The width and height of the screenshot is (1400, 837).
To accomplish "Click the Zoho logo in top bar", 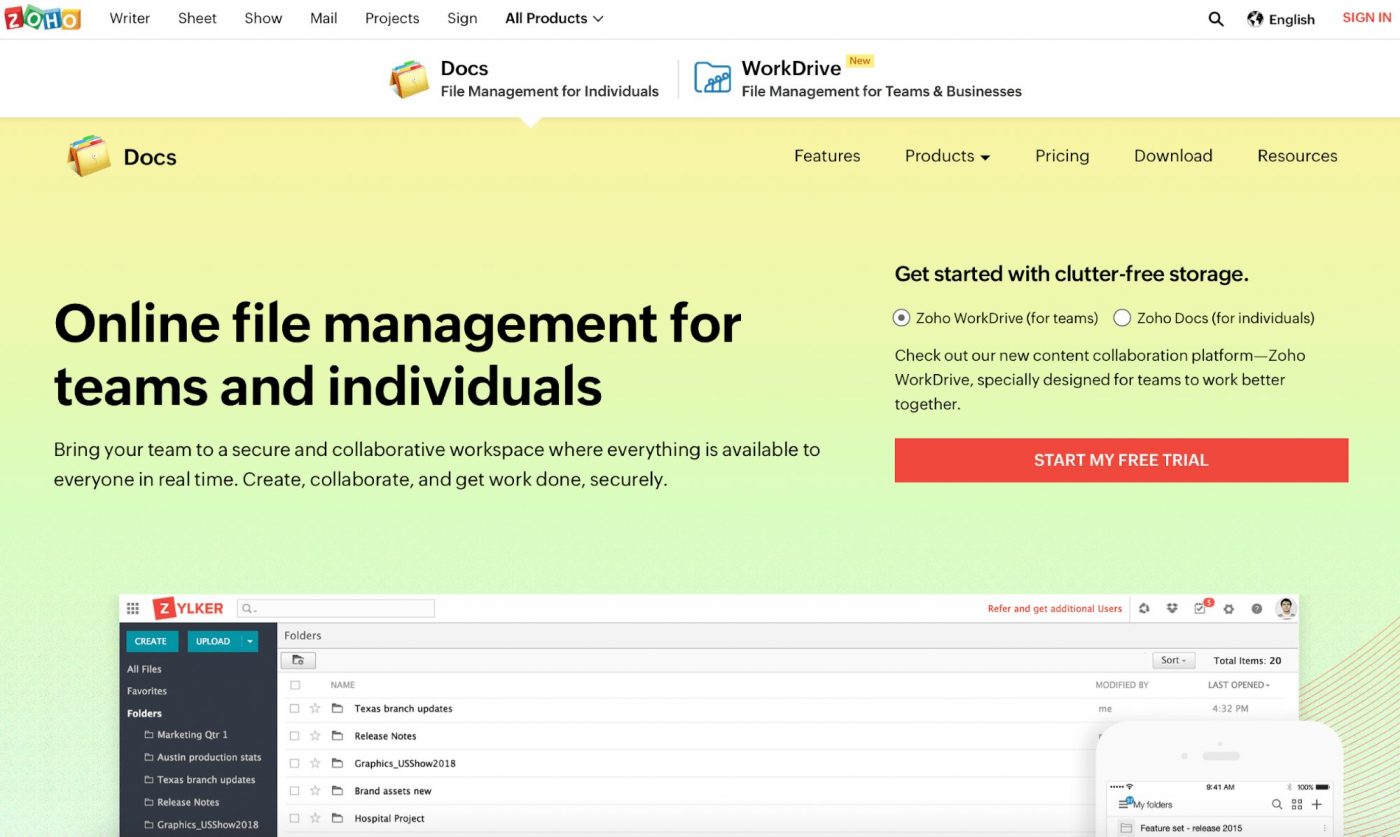I will click(x=42, y=18).
